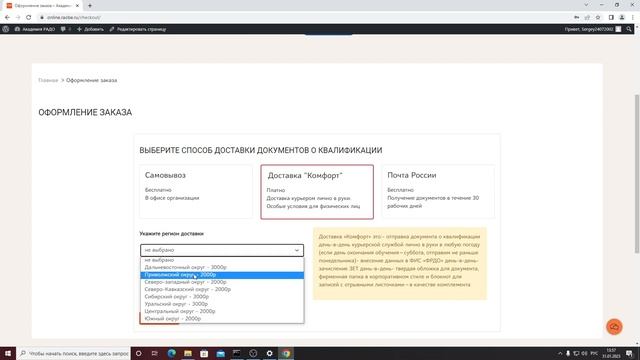The width and height of the screenshot is (640, 360).
Task: Open the orange chat widget button
Action: click(614, 327)
